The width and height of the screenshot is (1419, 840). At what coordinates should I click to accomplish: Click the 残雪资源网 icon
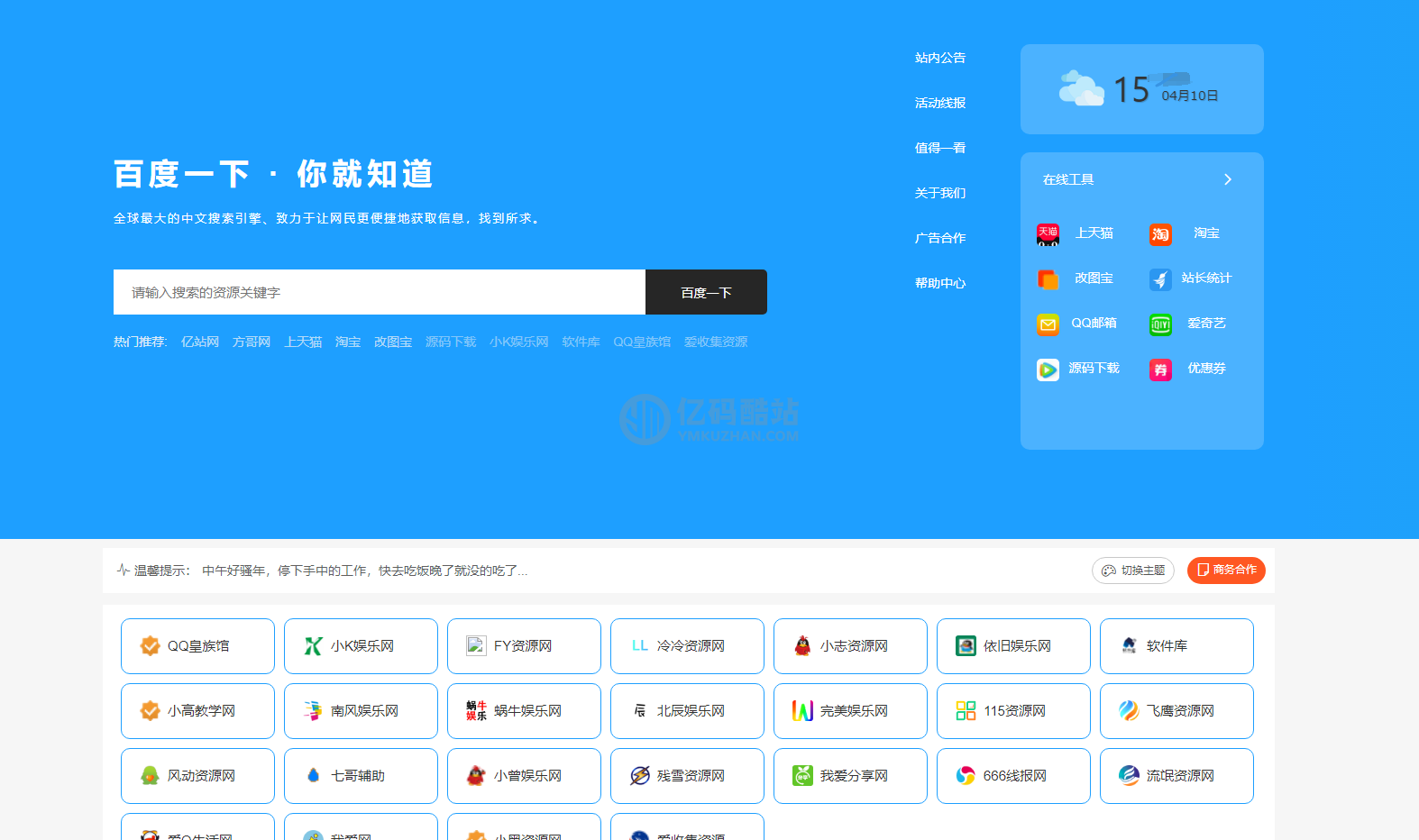click(x=640, y=775)
